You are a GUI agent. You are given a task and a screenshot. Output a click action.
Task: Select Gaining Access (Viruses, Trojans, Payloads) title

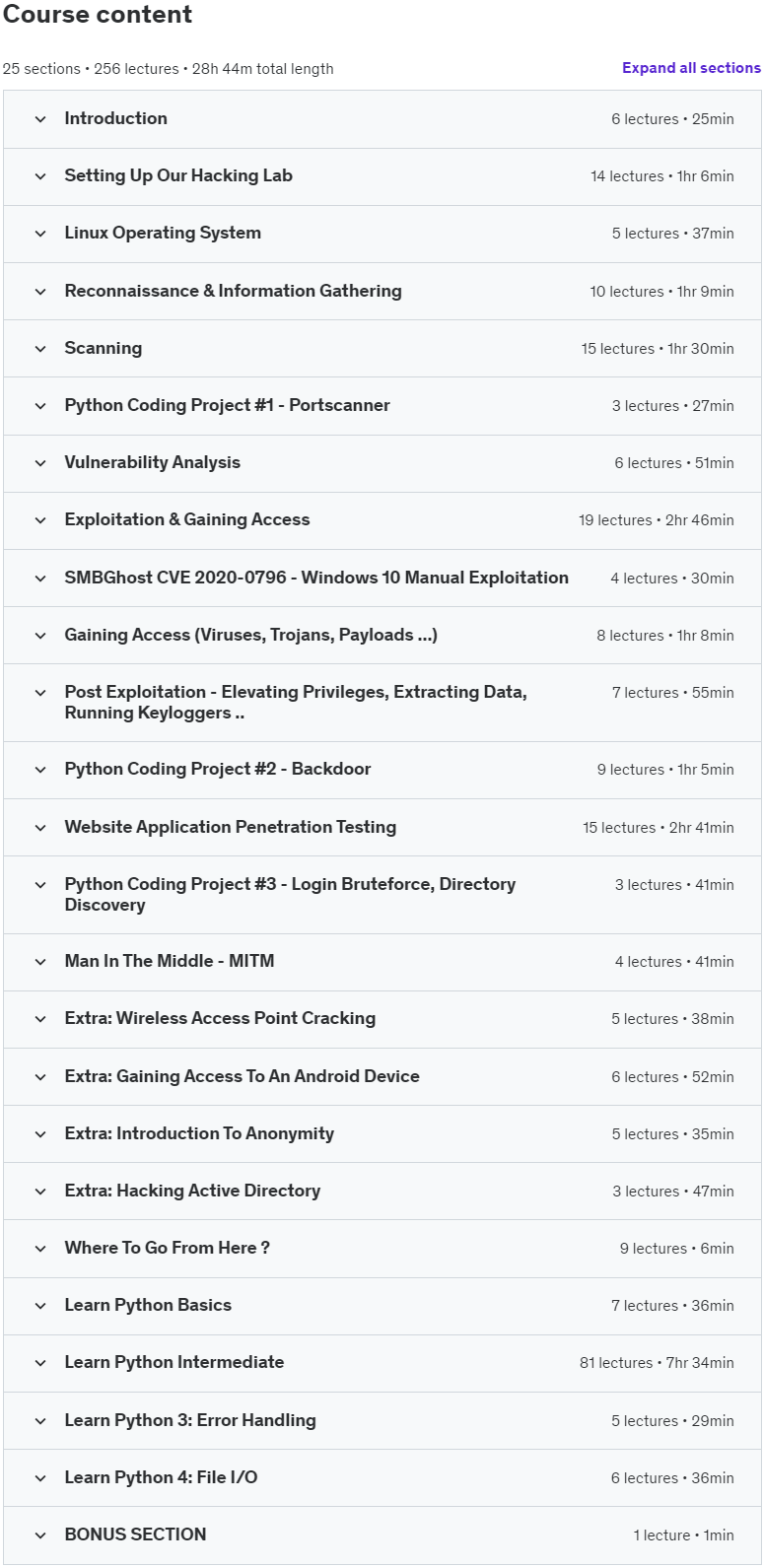[x=250, y=635]
